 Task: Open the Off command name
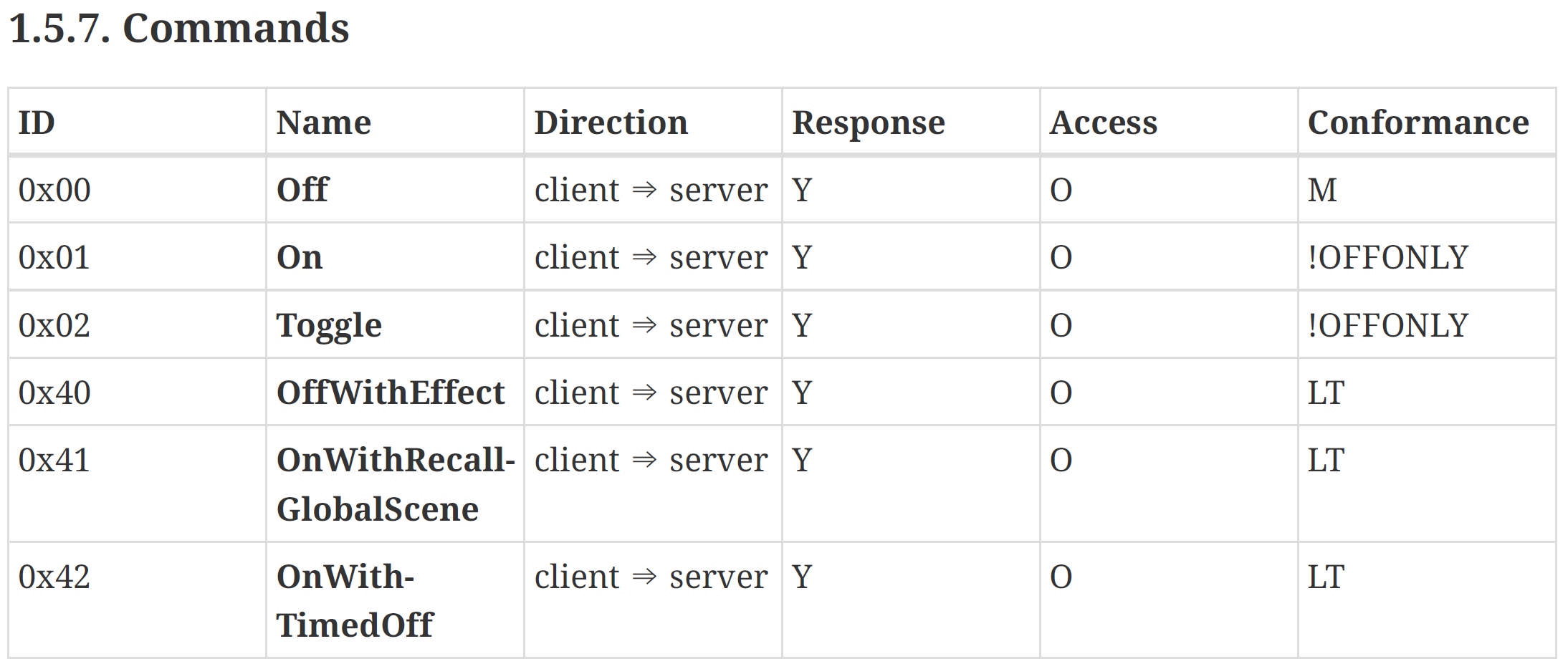click(302, 190)
